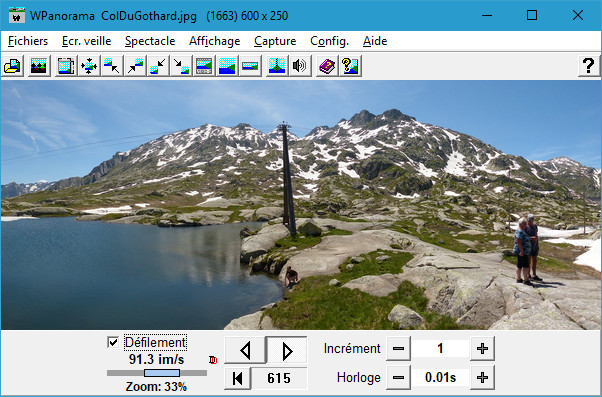Click the icon with arrow pointing up-right

[x=135, y=66]
